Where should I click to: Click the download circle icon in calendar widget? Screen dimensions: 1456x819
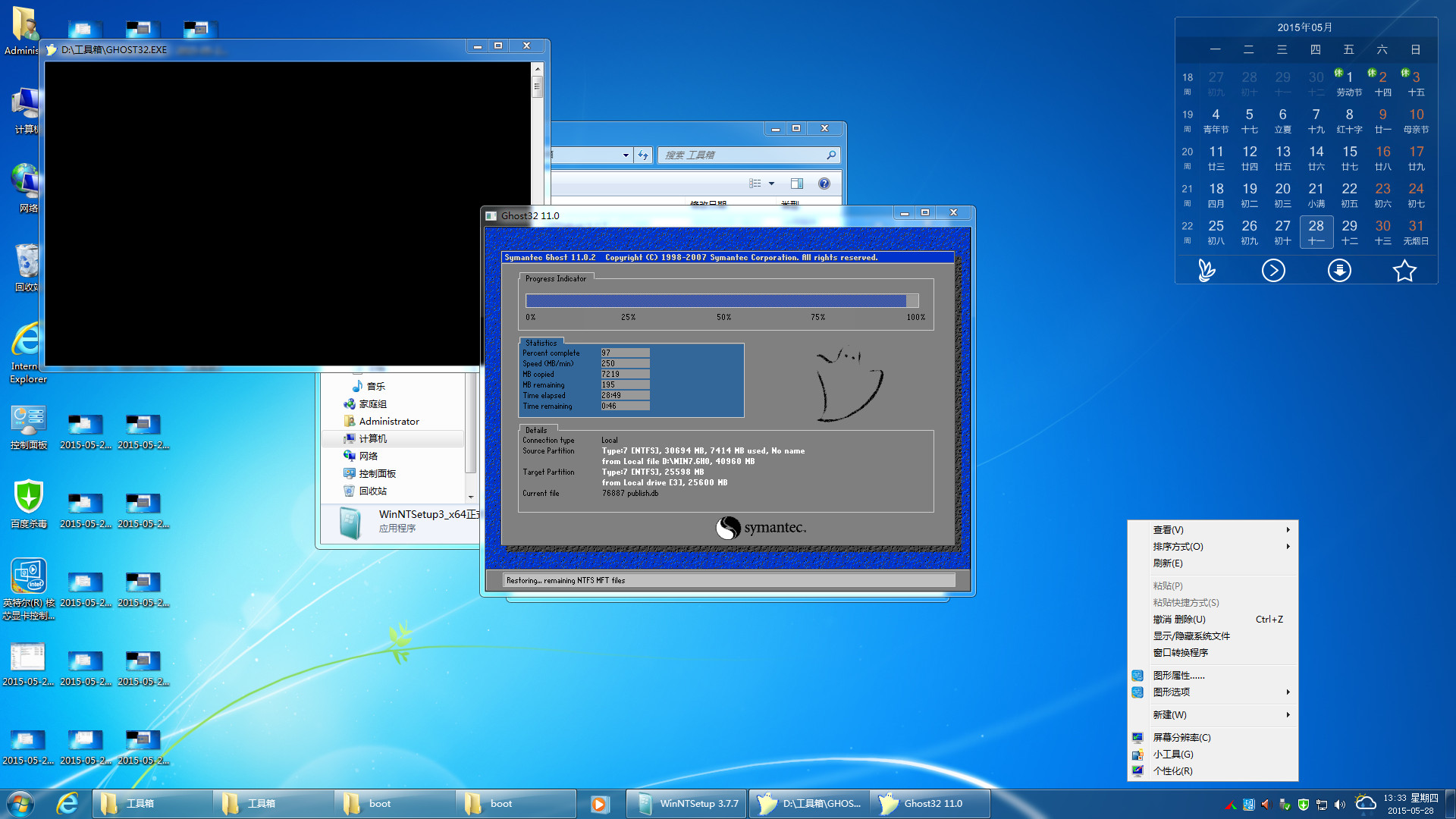1339,270
